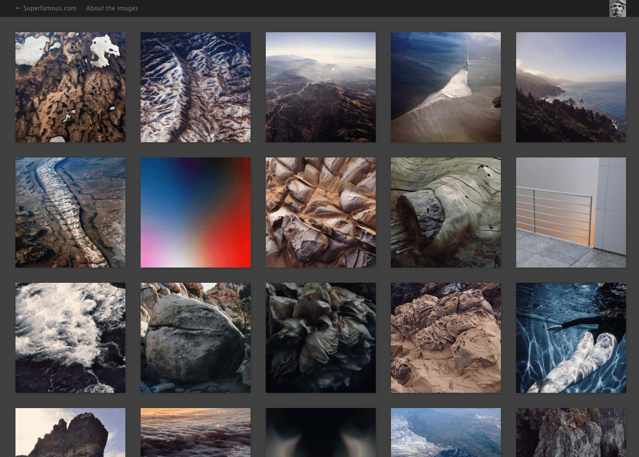Open the dark symmetrical blur thumbnail
Image resolution: width=639 pixels, height=457 pixels.
(321, 432)
